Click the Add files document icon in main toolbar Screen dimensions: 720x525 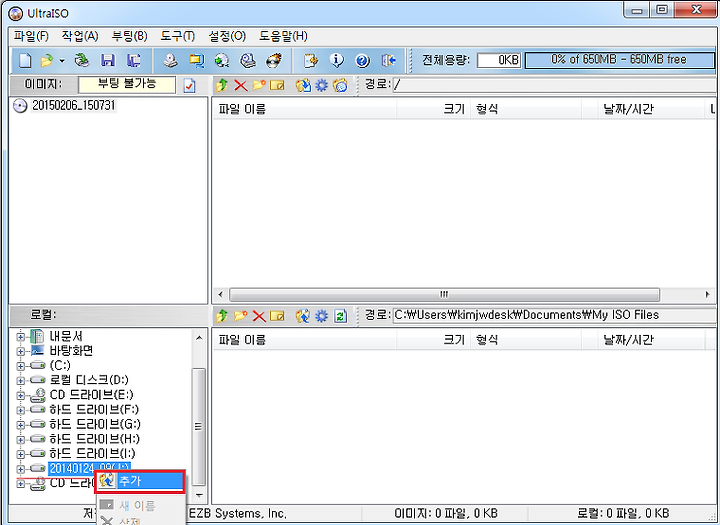click(x=311, y=61)
